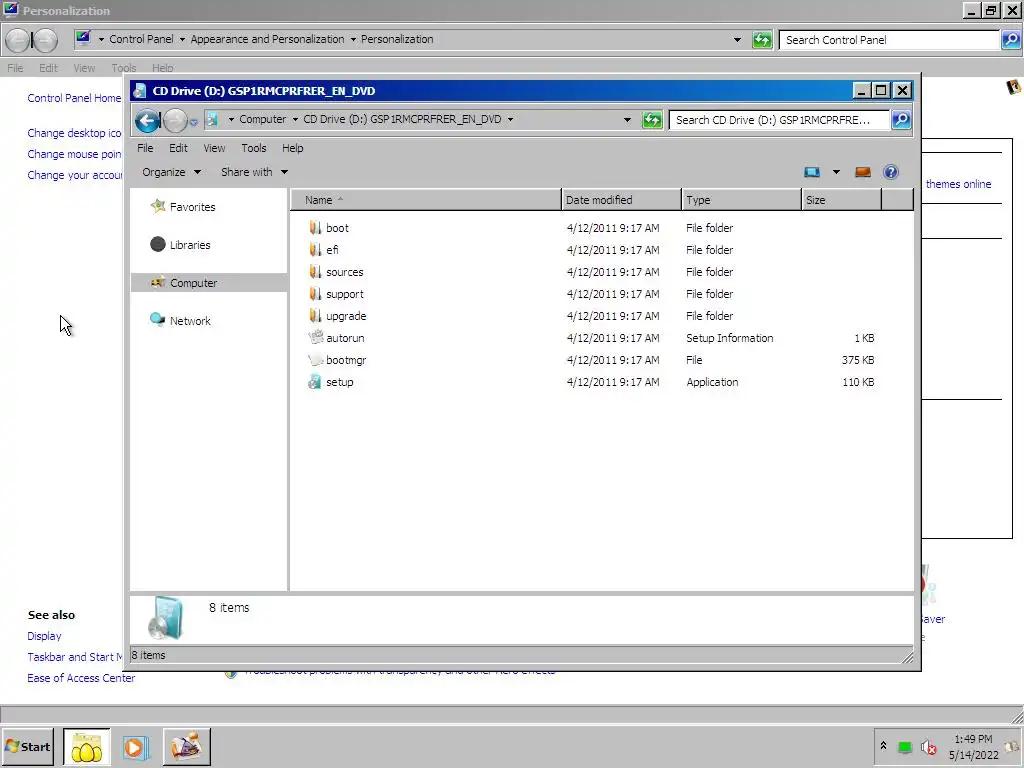Click the CD drive disc icon in details pane
The image size is (1024, 768).
pos(166,618)
